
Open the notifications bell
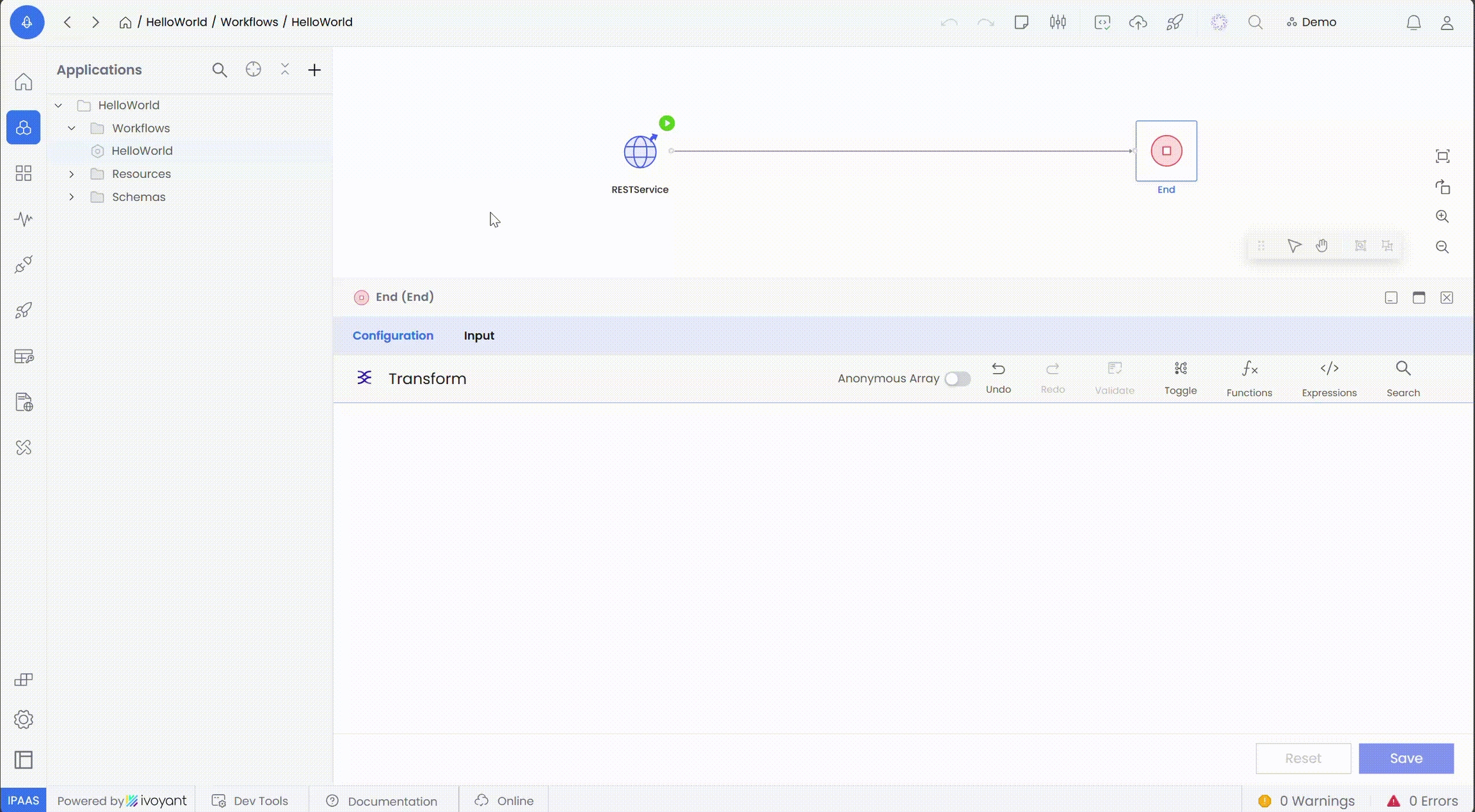coord(1414,22)
